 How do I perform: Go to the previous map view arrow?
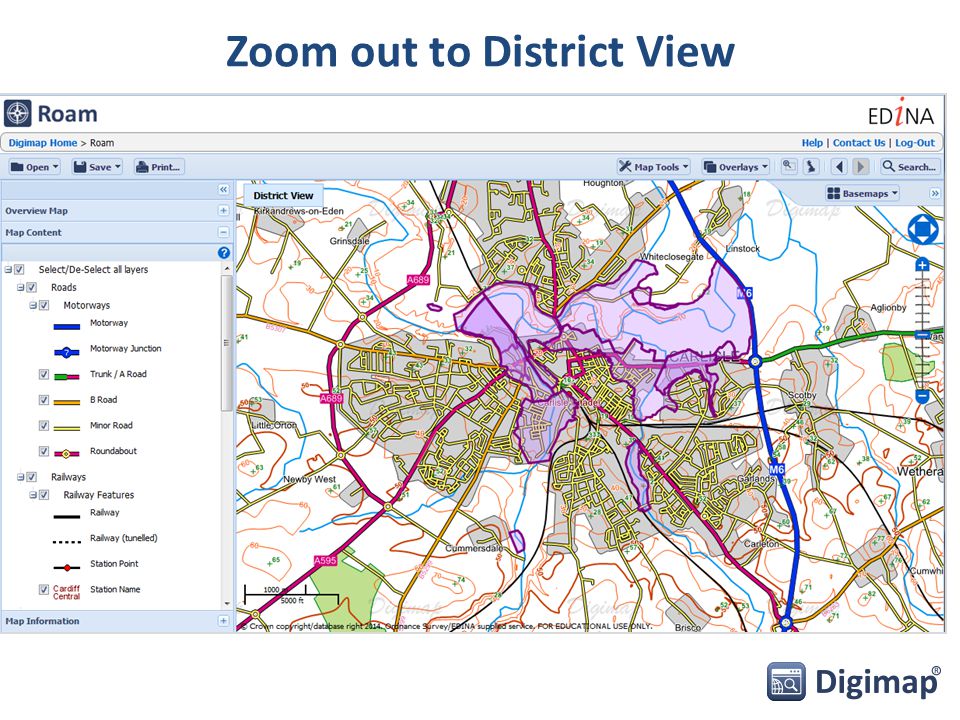[839, 167]
